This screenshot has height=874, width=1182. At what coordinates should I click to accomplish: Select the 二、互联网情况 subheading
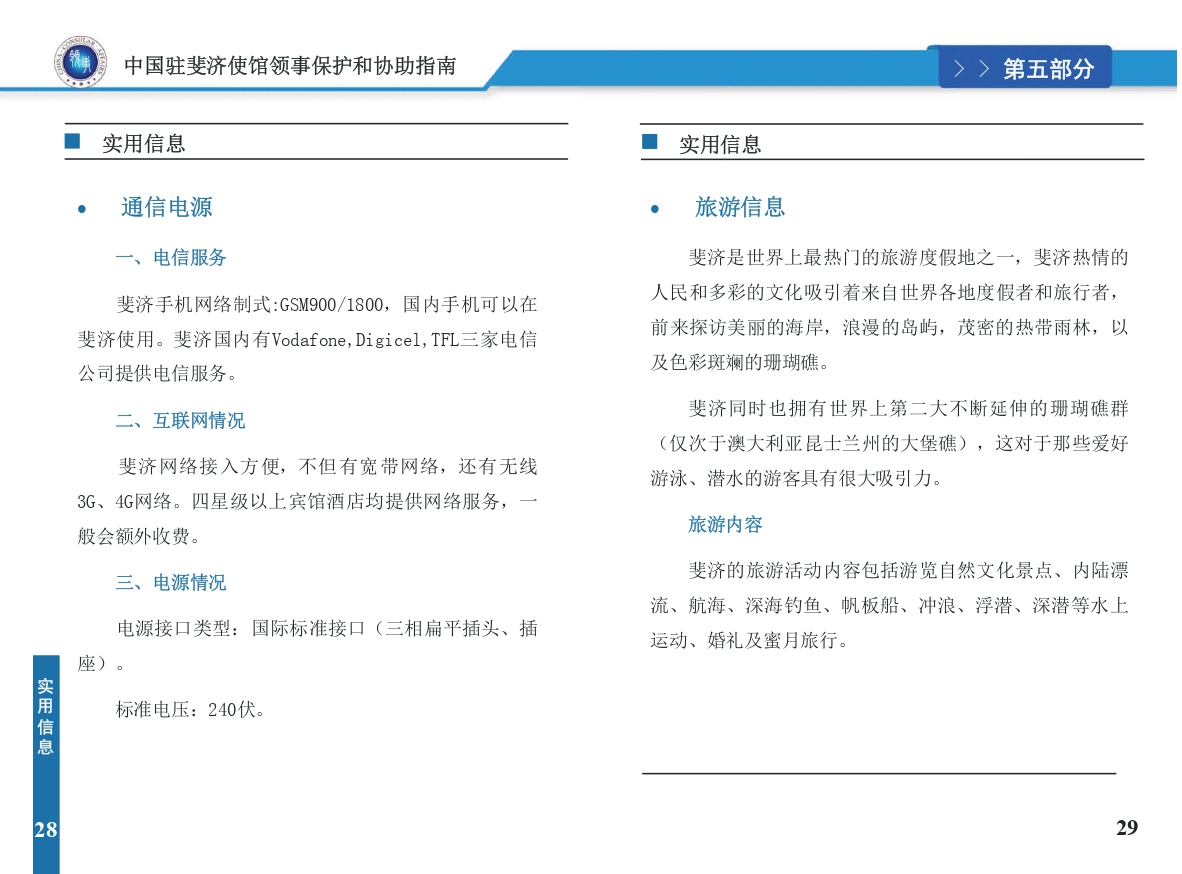(180, 420)
